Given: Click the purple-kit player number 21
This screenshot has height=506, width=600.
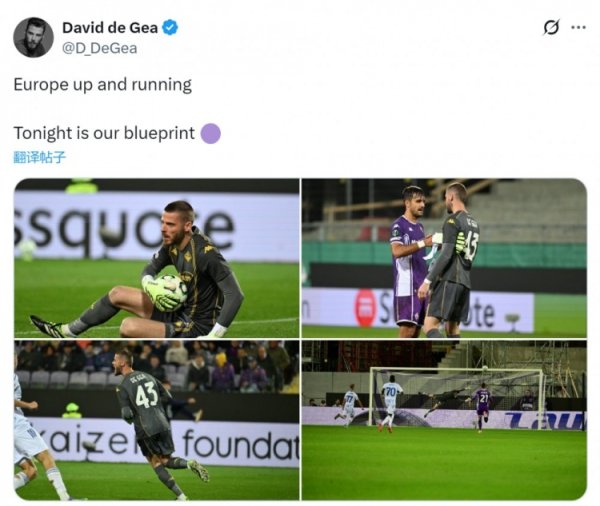Looking at the screenshot, I should point(482,406).
